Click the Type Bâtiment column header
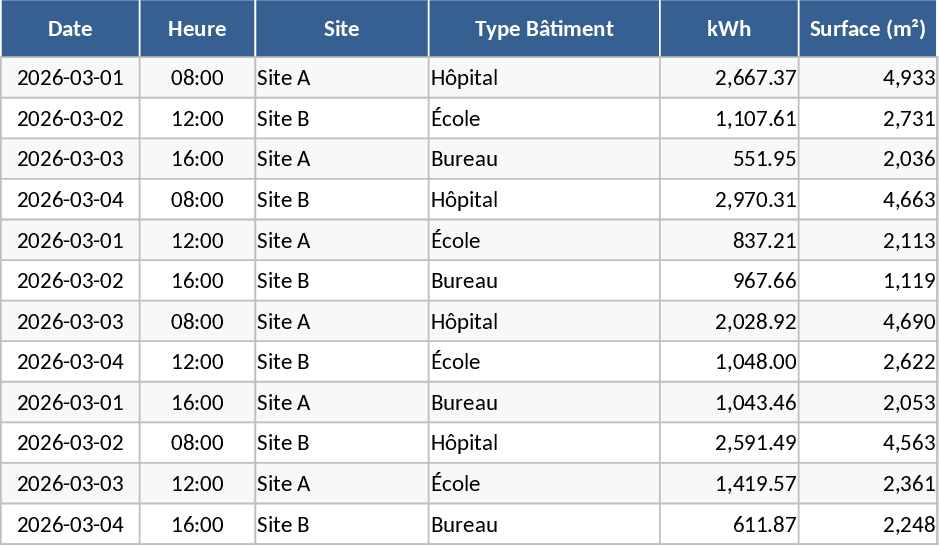Viewport: 939px width, 545px height. (544, 29)
